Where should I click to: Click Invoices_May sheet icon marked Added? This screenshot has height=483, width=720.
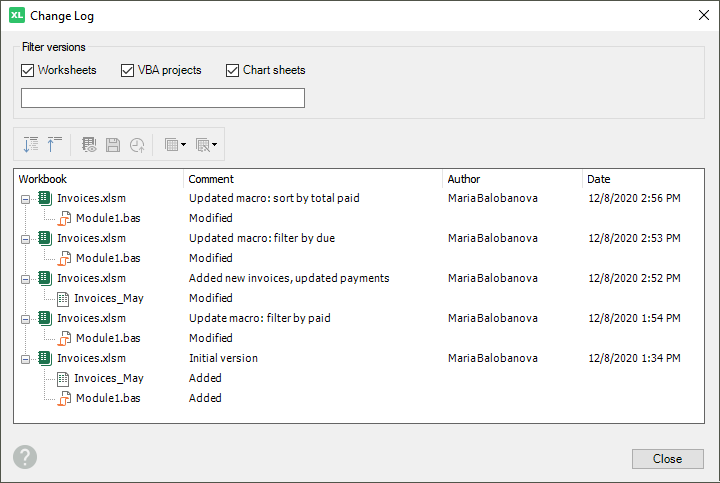tap(63, 379)
